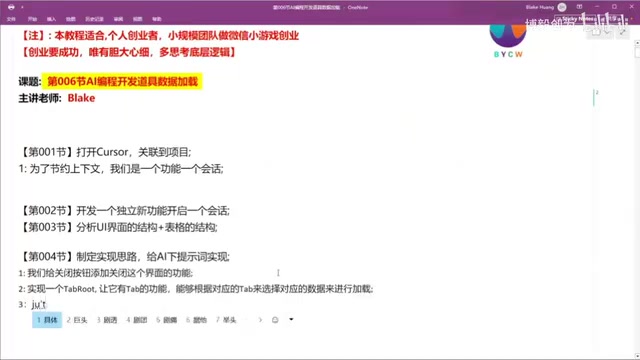Click the line 【第003节】分析UI界面的结构+表格的结构
The width and height of the screenshot is (640, 360).
pyautogui.click(x=118, y=227)
